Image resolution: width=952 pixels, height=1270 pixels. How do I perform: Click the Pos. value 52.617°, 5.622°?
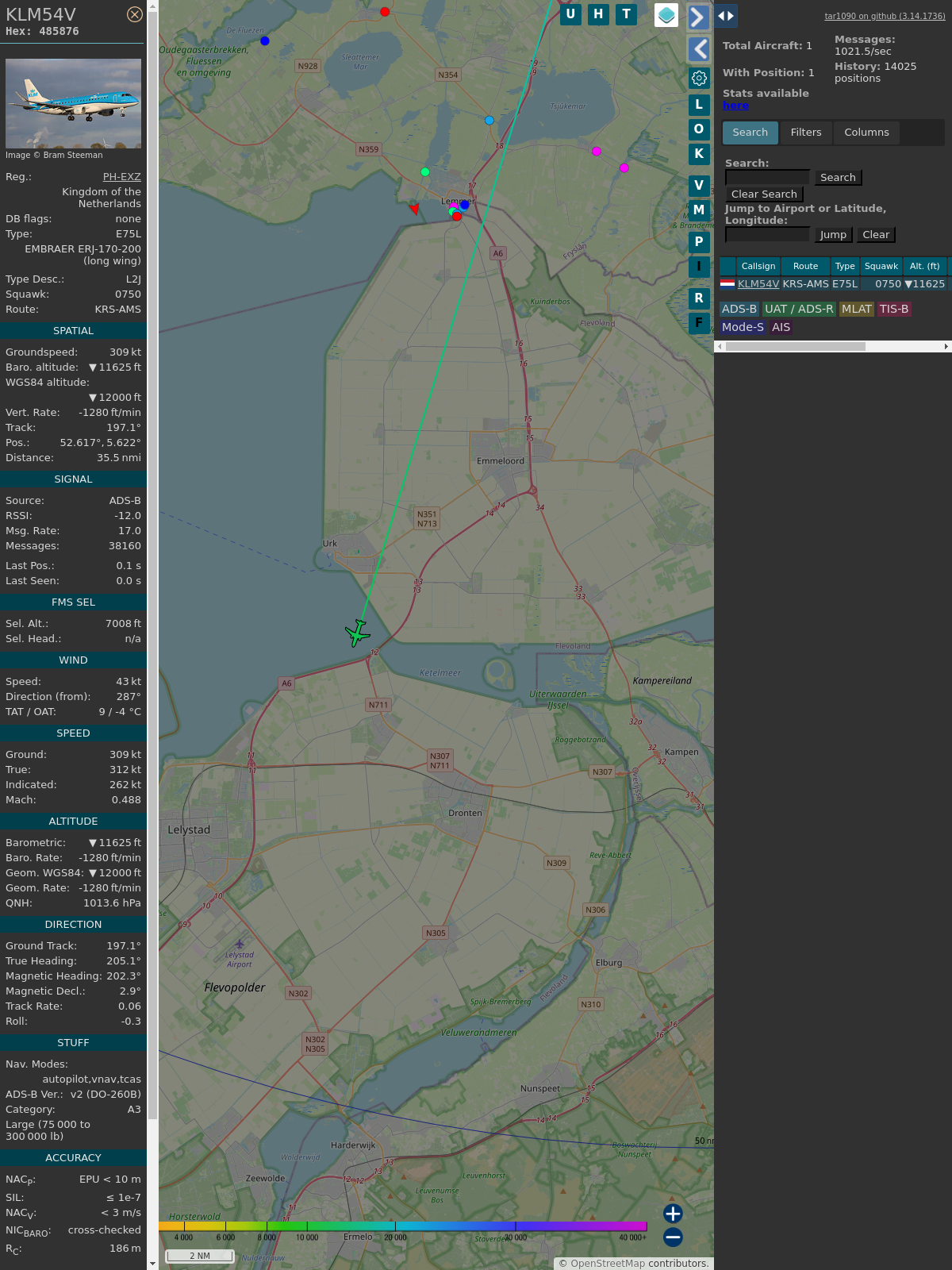101,443
